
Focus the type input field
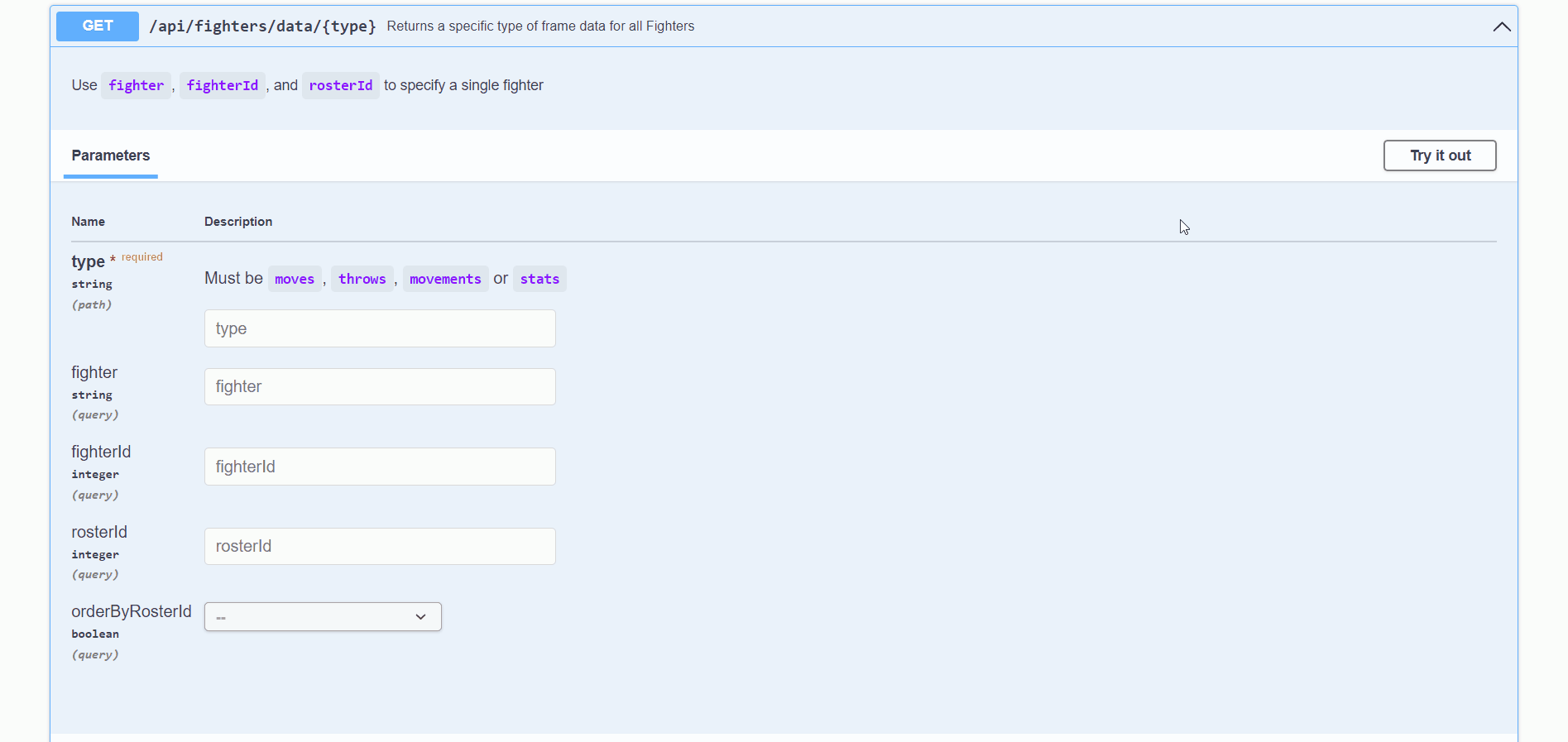pos(380,328)
